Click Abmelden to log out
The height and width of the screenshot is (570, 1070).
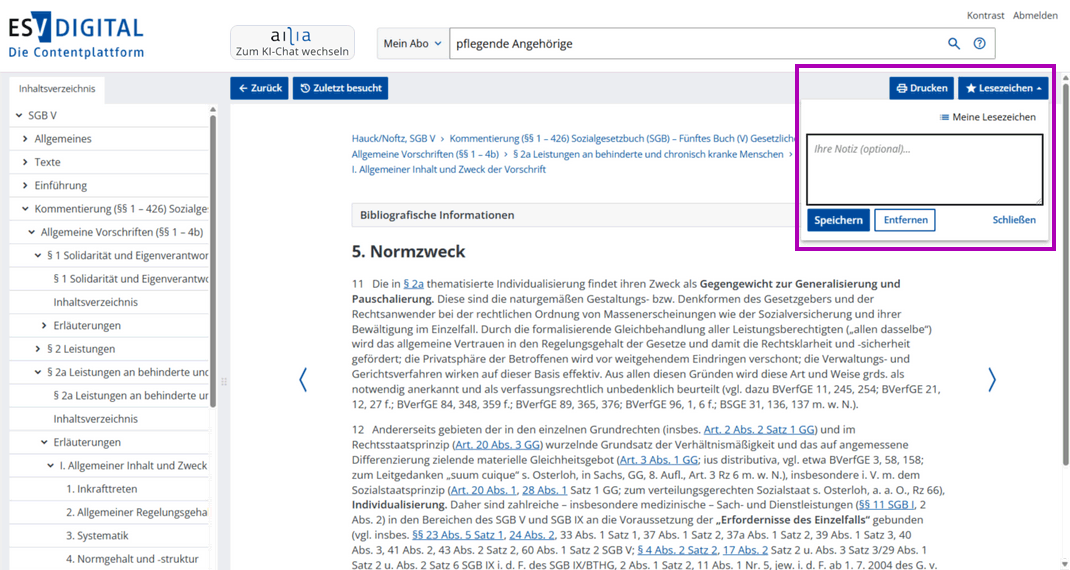(1035, 16)
